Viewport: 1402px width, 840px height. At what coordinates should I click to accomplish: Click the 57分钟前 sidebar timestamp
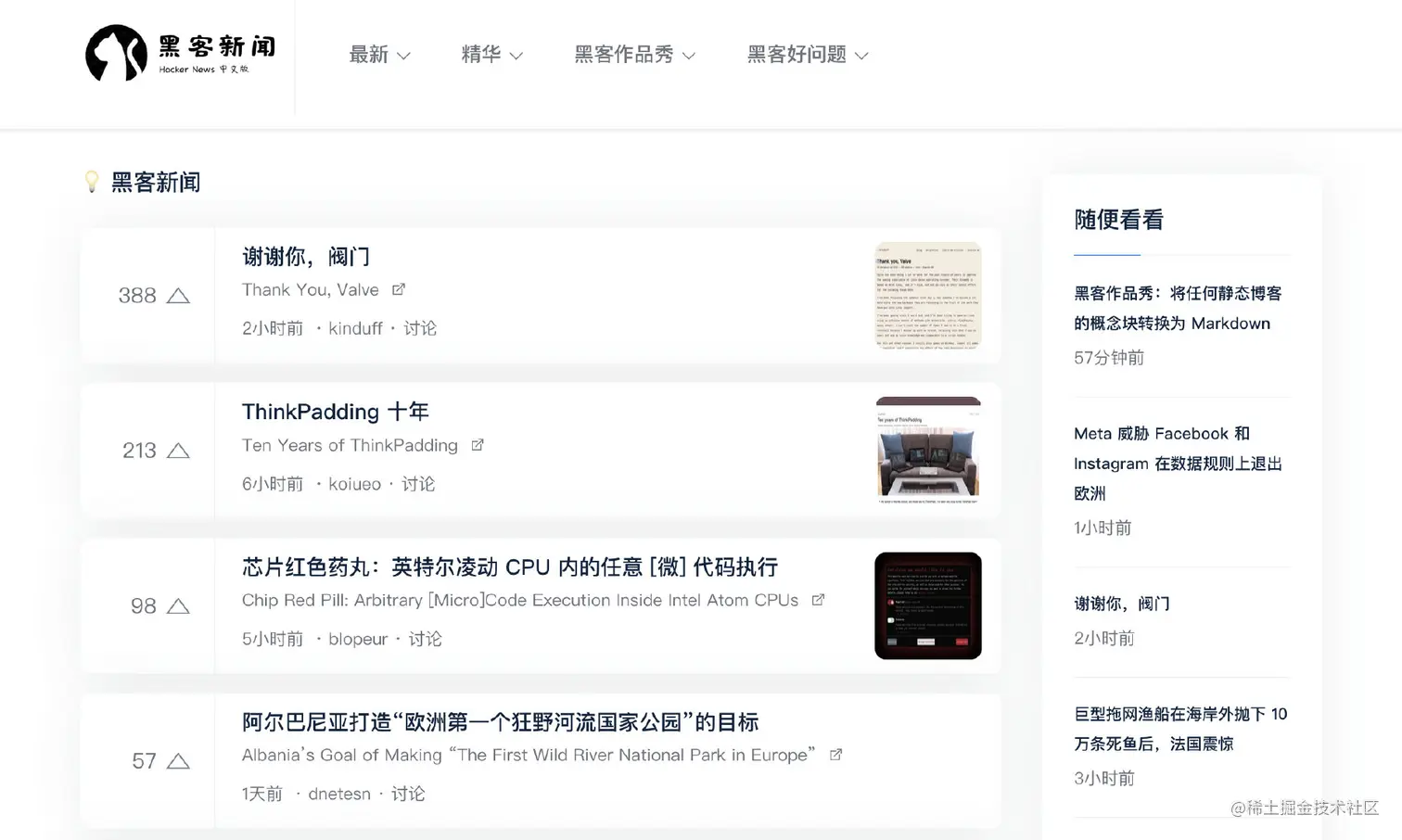pyautogui.click(x=1109, y=358)
